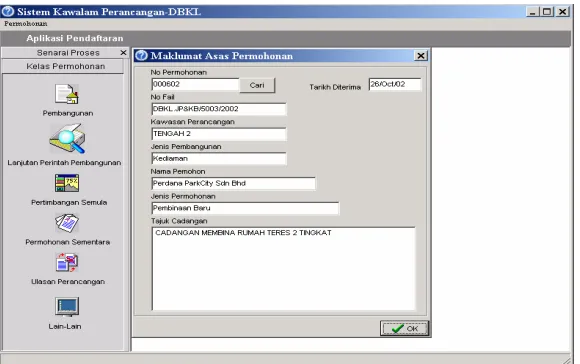Click the Tarikh Diterima date field

click(x=395, y=84)
